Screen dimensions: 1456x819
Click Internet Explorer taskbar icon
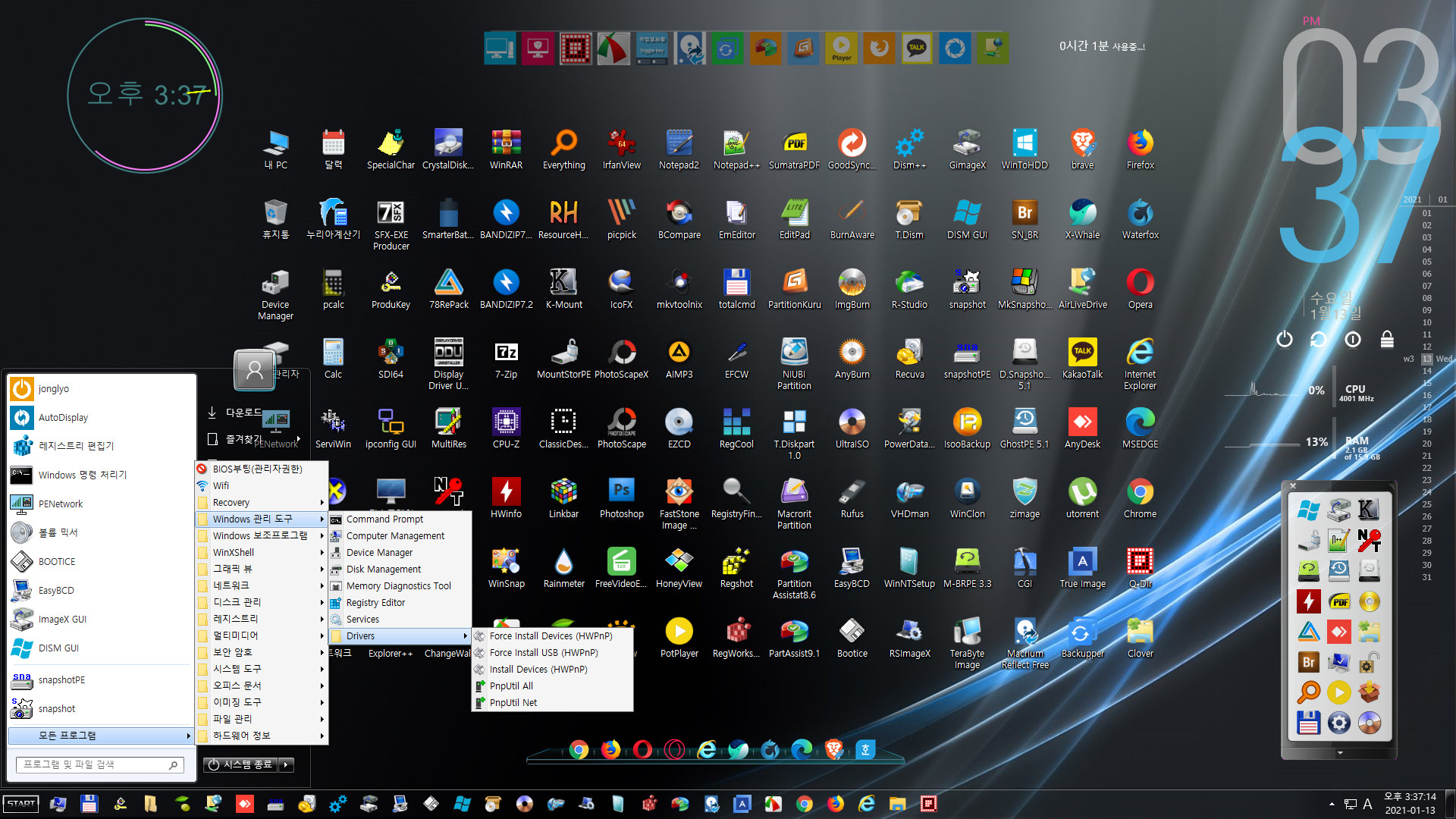(x=866, y=804)
